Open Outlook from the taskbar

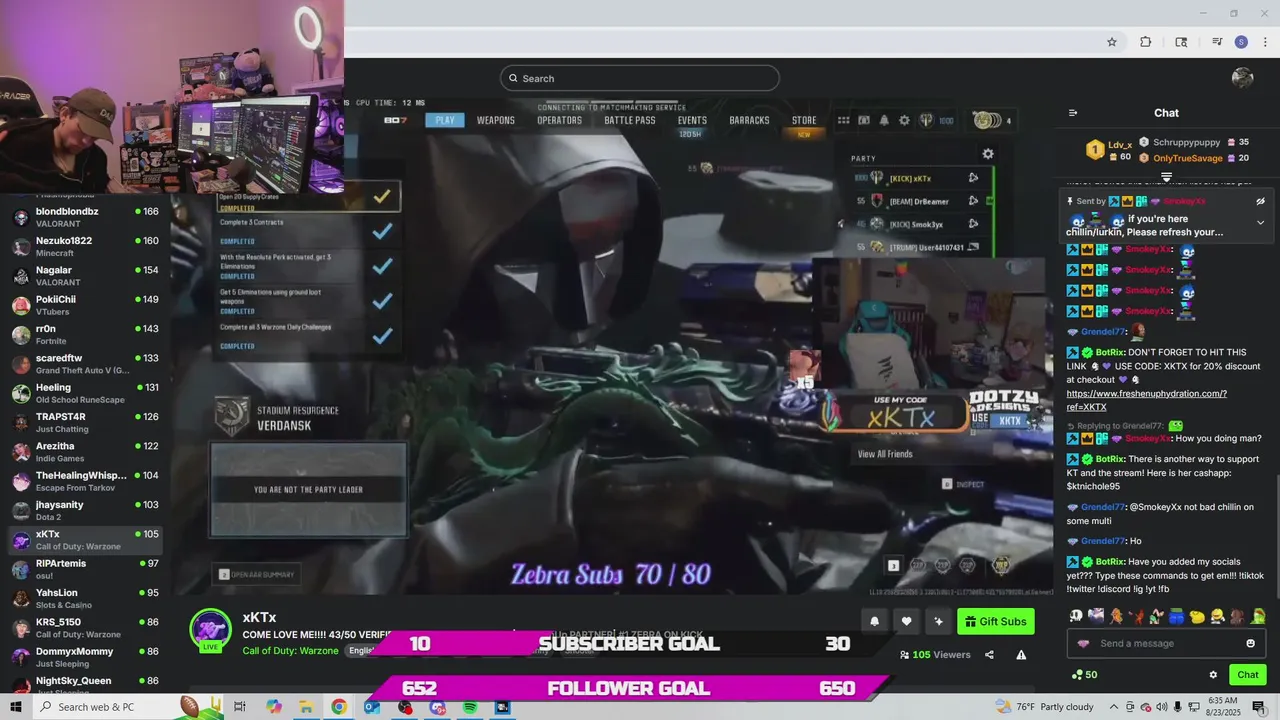tap(372, 707)
